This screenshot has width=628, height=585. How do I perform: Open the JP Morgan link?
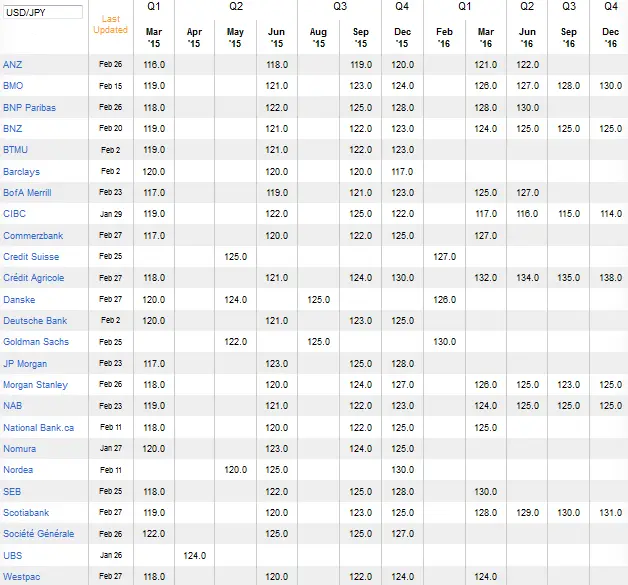(25, 364)
